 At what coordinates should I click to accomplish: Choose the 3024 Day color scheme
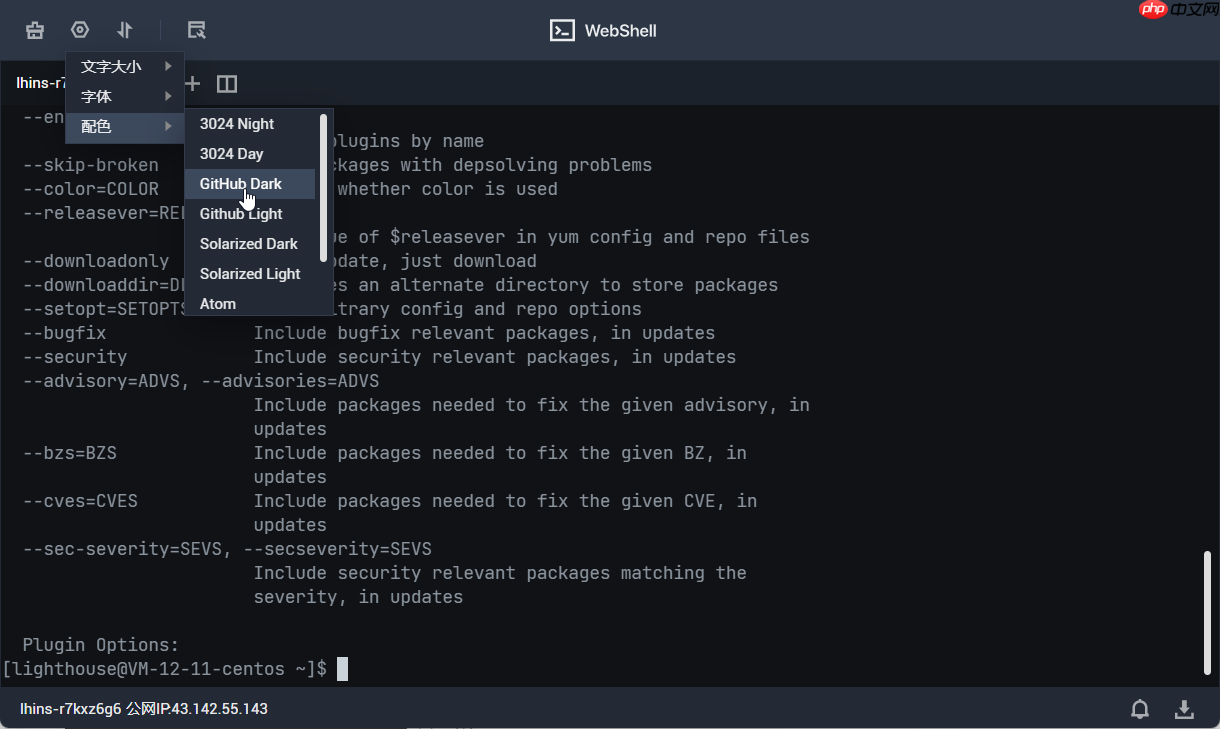click(x=232, y=154)
